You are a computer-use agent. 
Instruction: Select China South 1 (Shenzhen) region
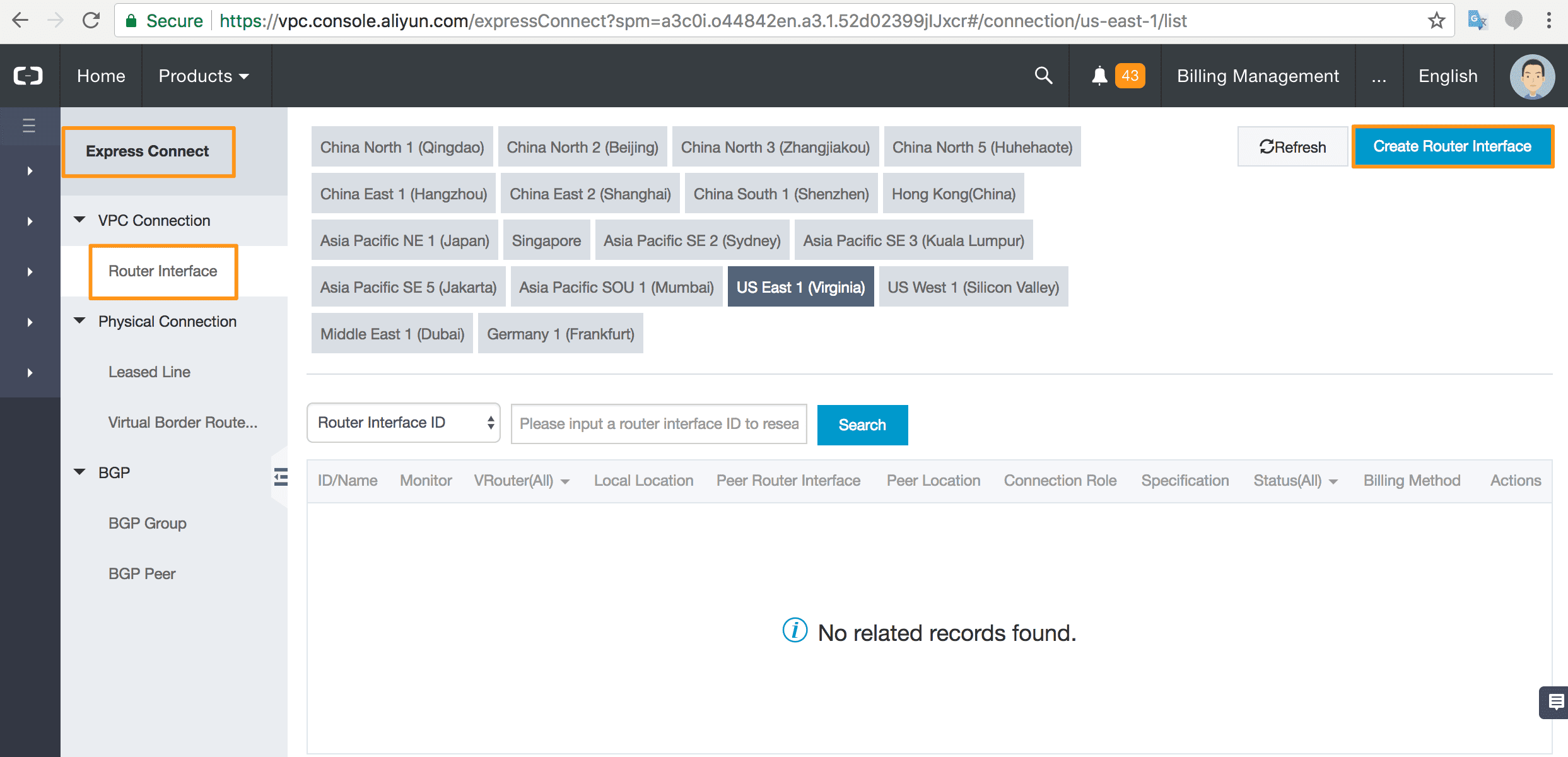coord(781,194)
